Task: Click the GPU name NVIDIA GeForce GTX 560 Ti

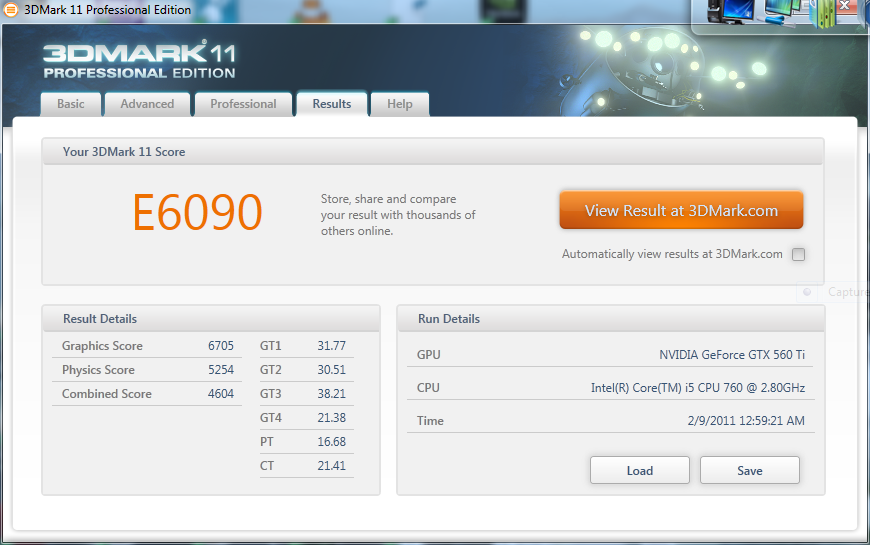Action: click(731, 355)
